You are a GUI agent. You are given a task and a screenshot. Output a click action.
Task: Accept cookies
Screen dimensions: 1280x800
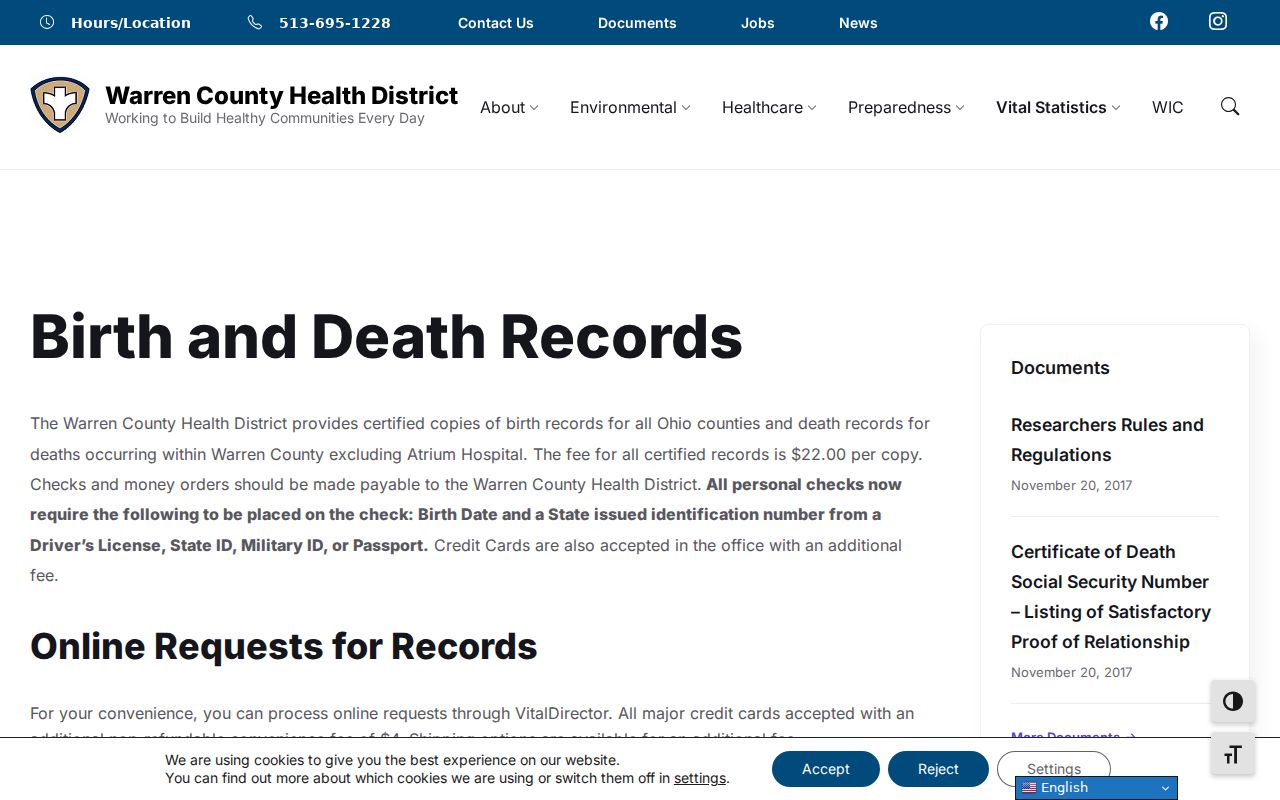[826, 769]
